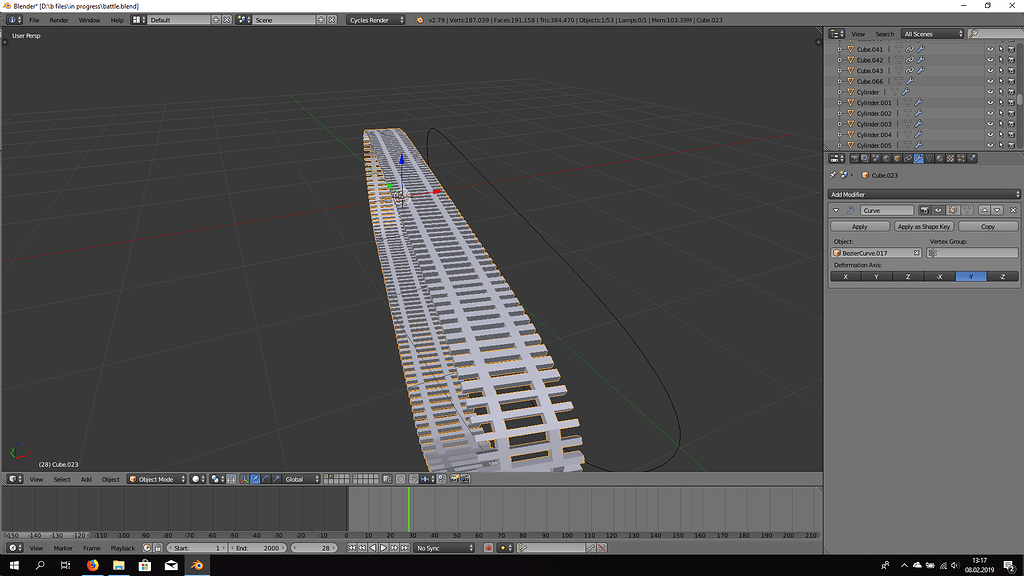Open the Material properties tab icon

pos(940,159)
